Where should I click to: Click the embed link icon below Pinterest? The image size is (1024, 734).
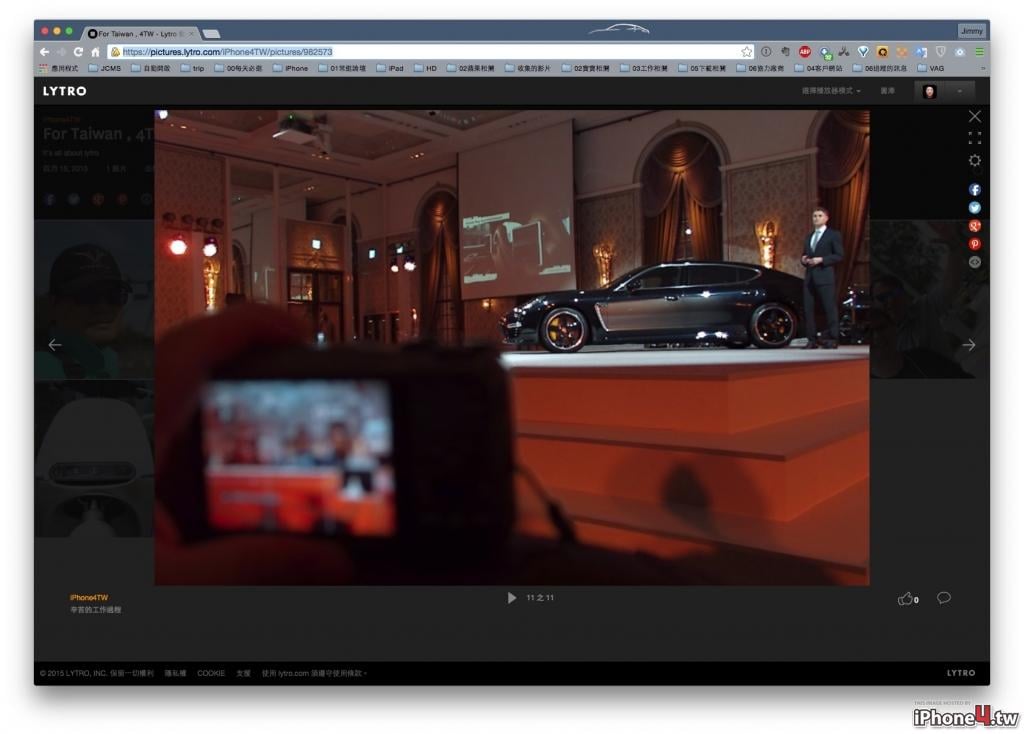tap(974, 263)
